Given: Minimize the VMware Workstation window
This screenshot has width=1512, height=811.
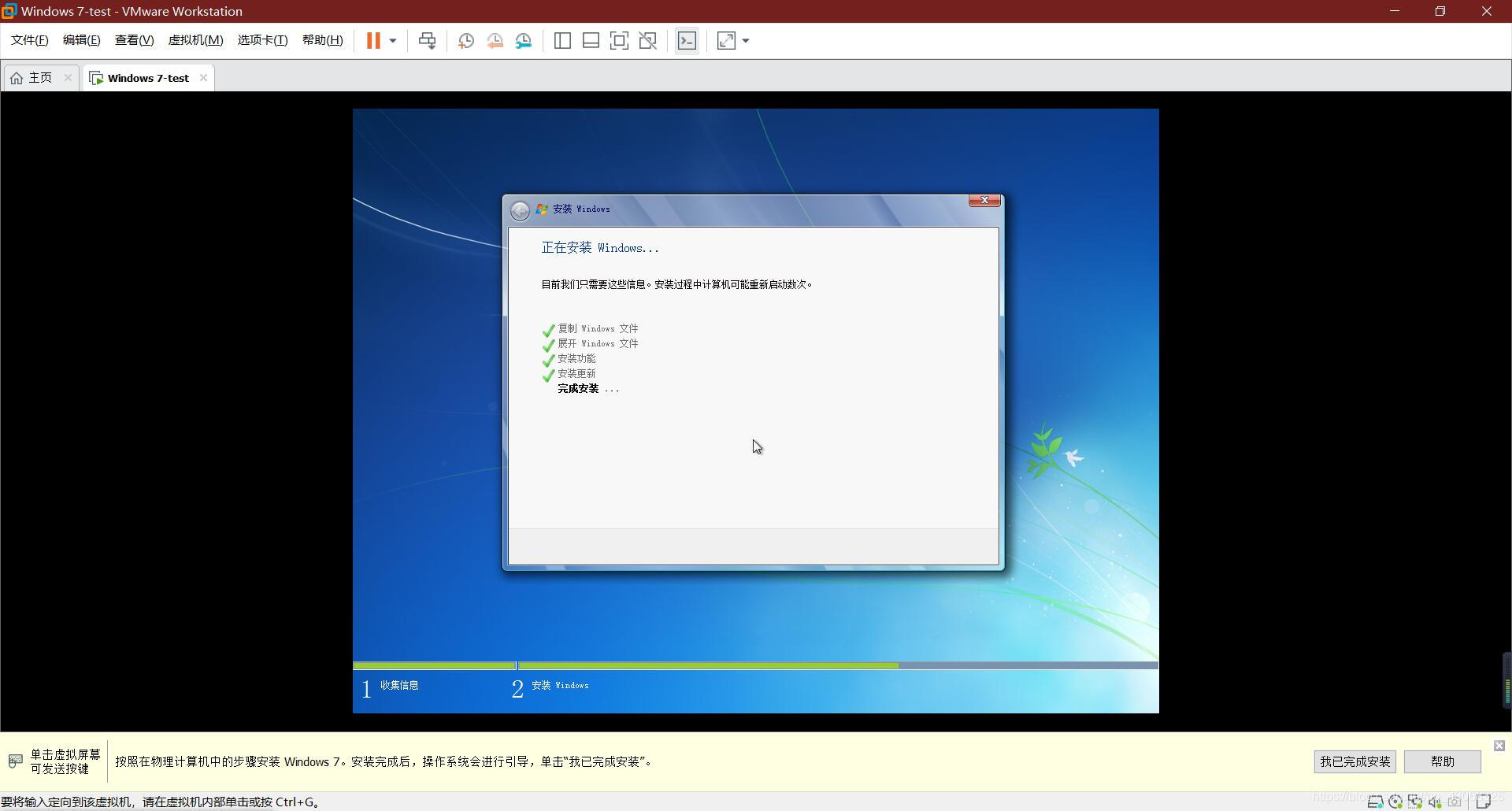Looking at the screenshot, I should [1395, 11].
